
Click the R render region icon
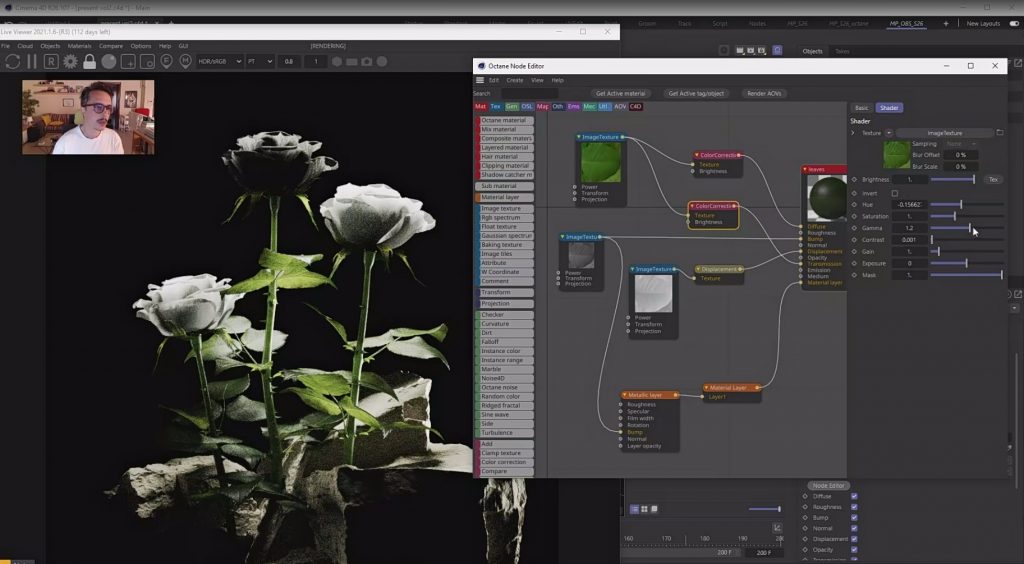point(51,61)
